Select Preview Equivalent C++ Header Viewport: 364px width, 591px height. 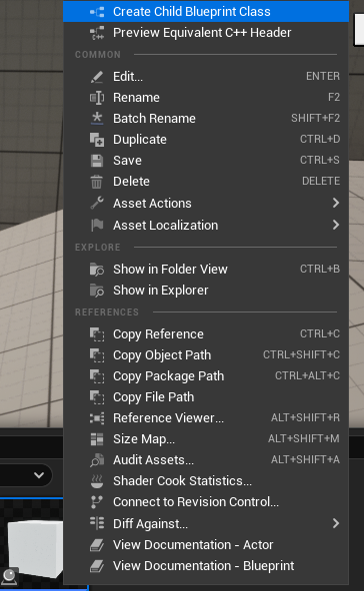pos(206,33)
